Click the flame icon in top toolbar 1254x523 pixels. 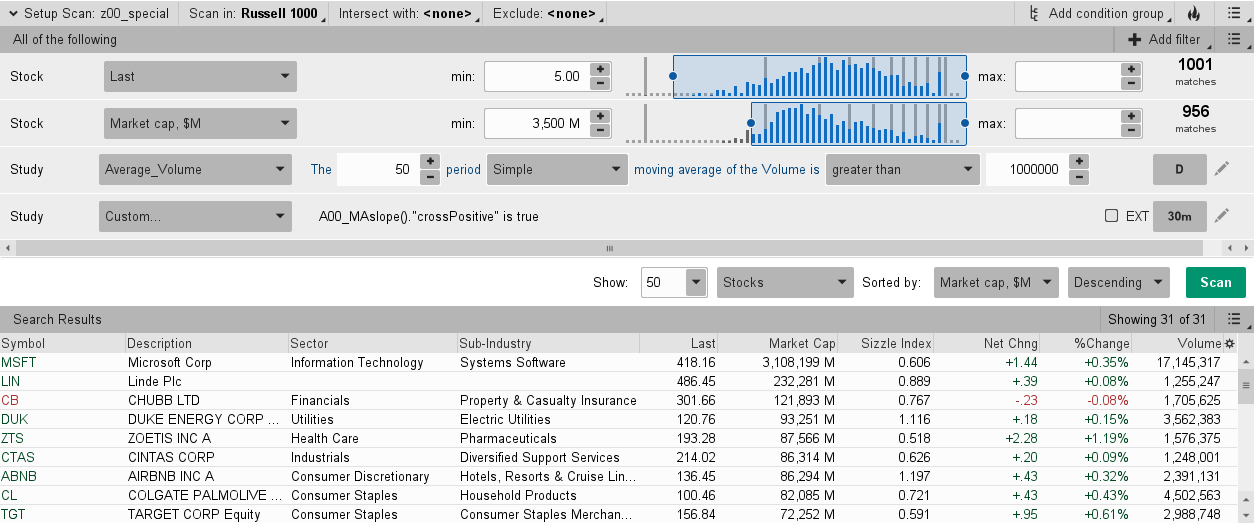tap(1193, 14)
